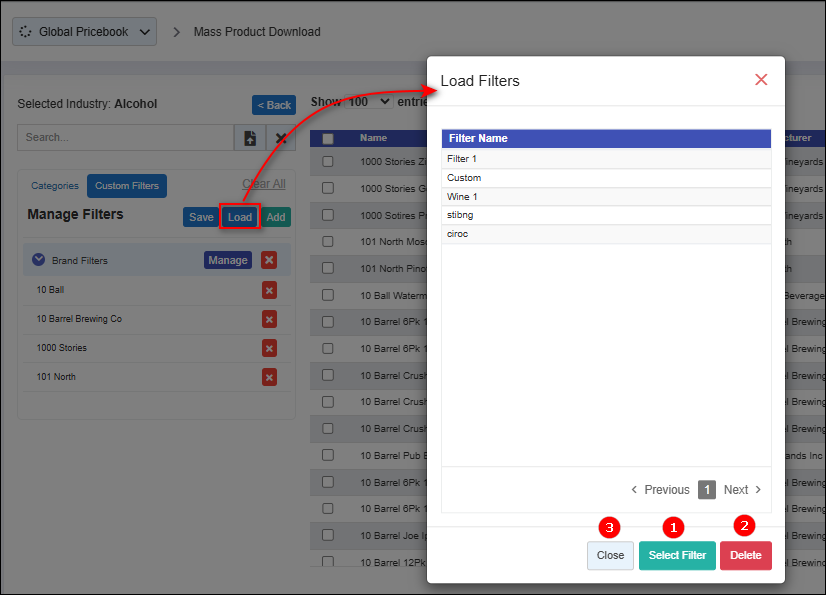
Task: Click the upload file icon beside search
Action: [249, 138]
